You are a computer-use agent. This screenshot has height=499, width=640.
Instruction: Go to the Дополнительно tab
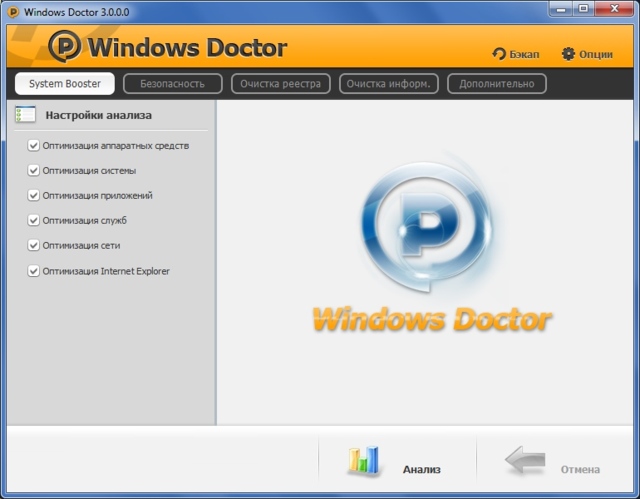click(x=497, y=84)
